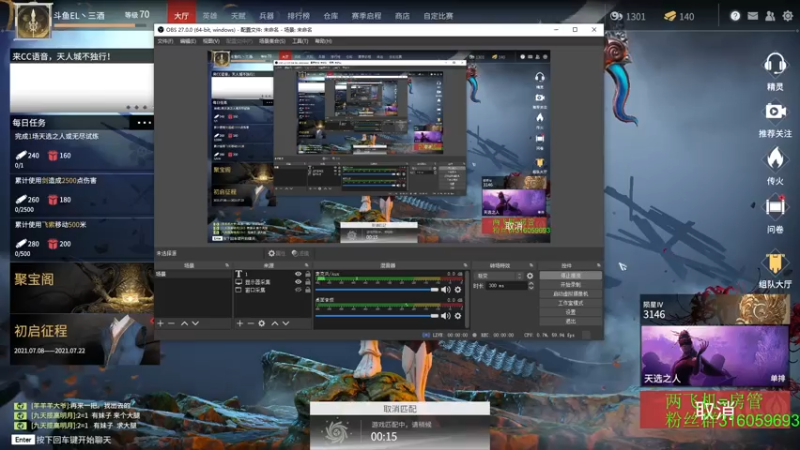
Task: Open the 问卷 survey icon
Action: click(x=774, y=207)
